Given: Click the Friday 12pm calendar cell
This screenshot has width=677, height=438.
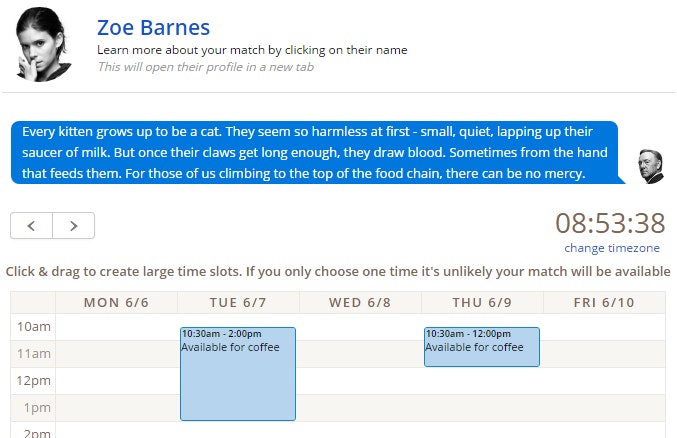Looking at the screenshot, I should coord(604,381).
